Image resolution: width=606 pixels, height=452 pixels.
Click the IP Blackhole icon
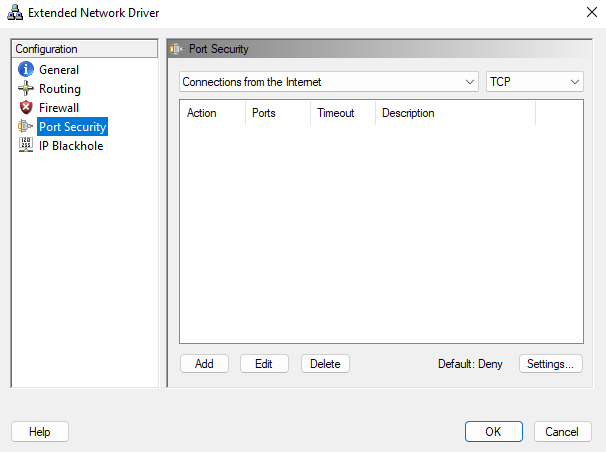tap(26, 146)
